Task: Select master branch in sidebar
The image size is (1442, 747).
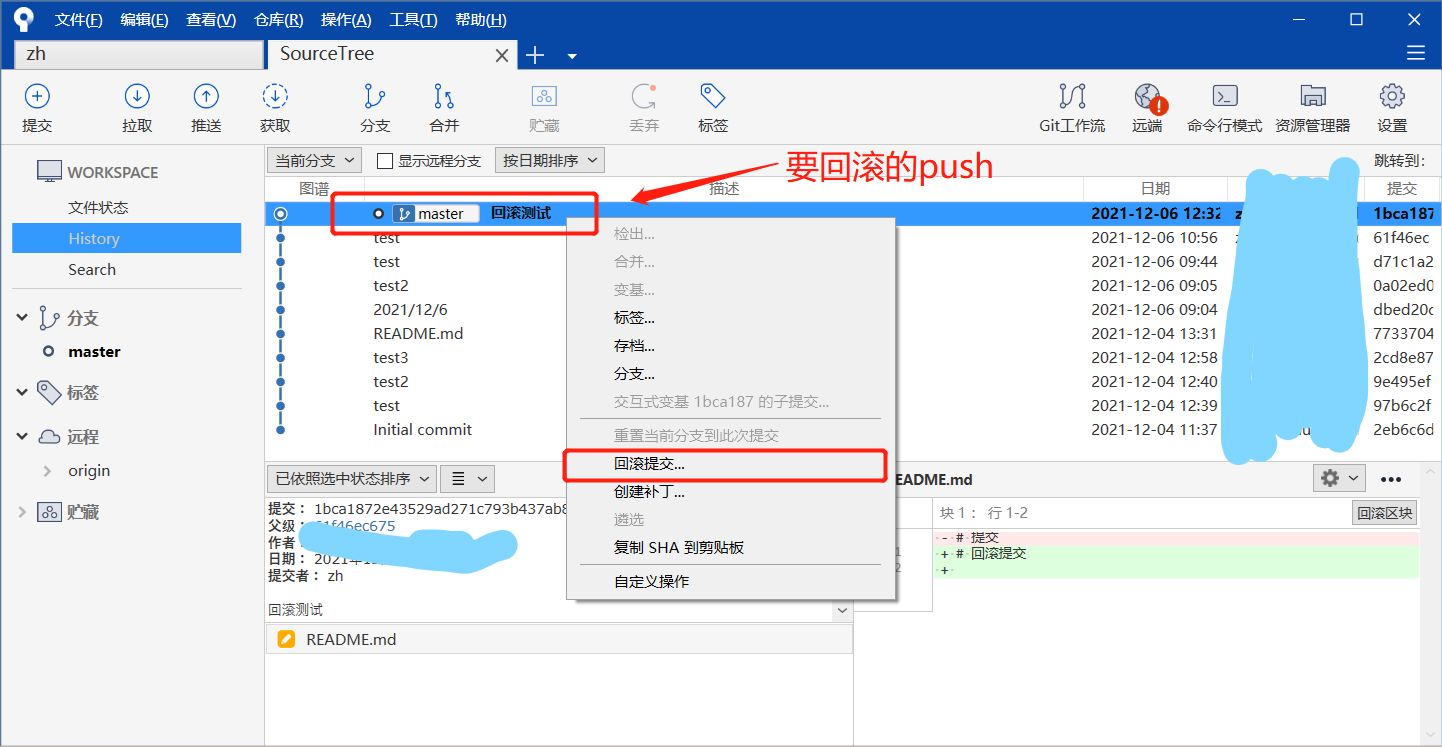Action: pos(94,352)
